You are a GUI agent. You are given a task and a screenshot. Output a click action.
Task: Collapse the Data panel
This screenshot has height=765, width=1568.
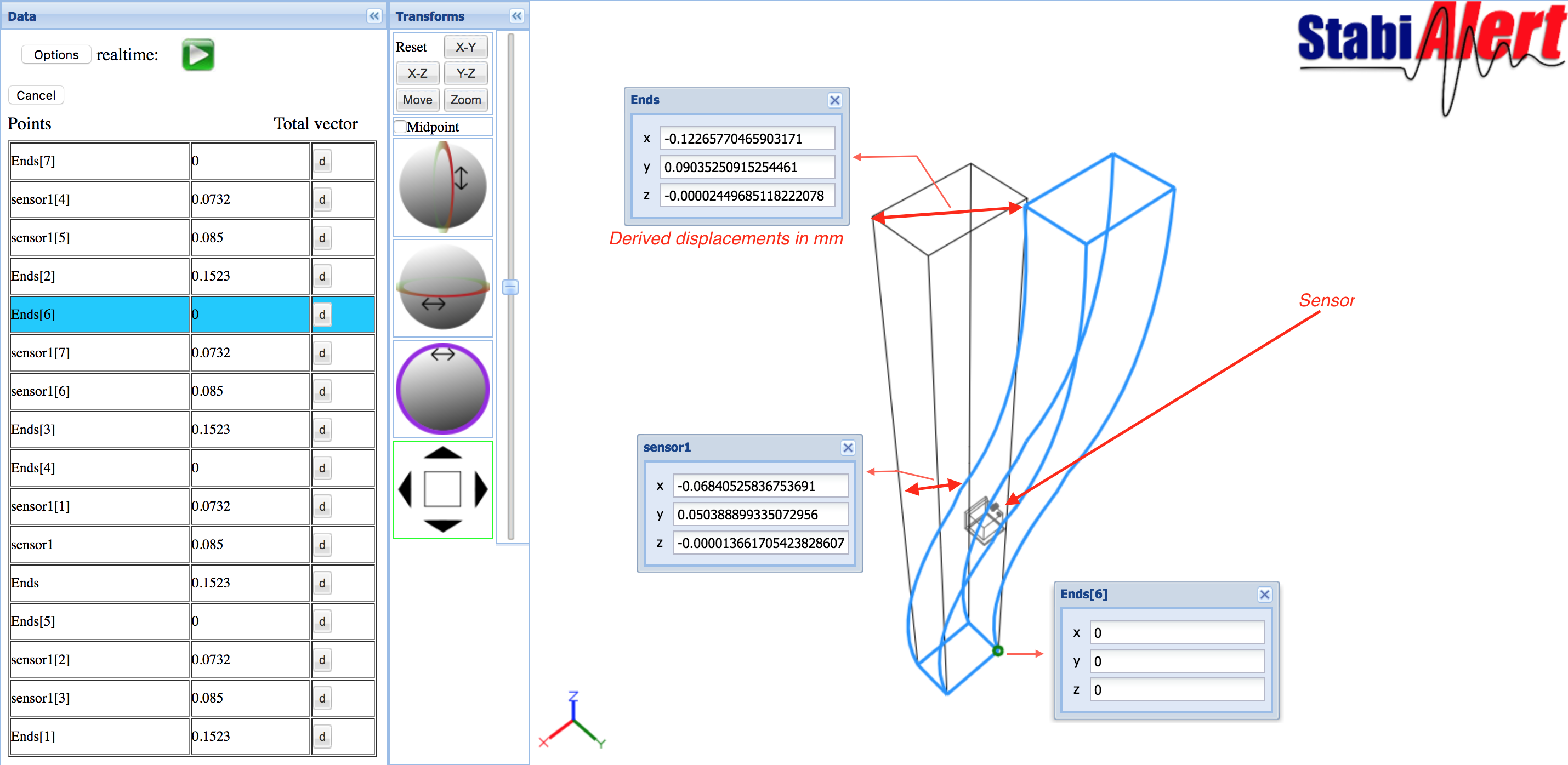point(374,16)
